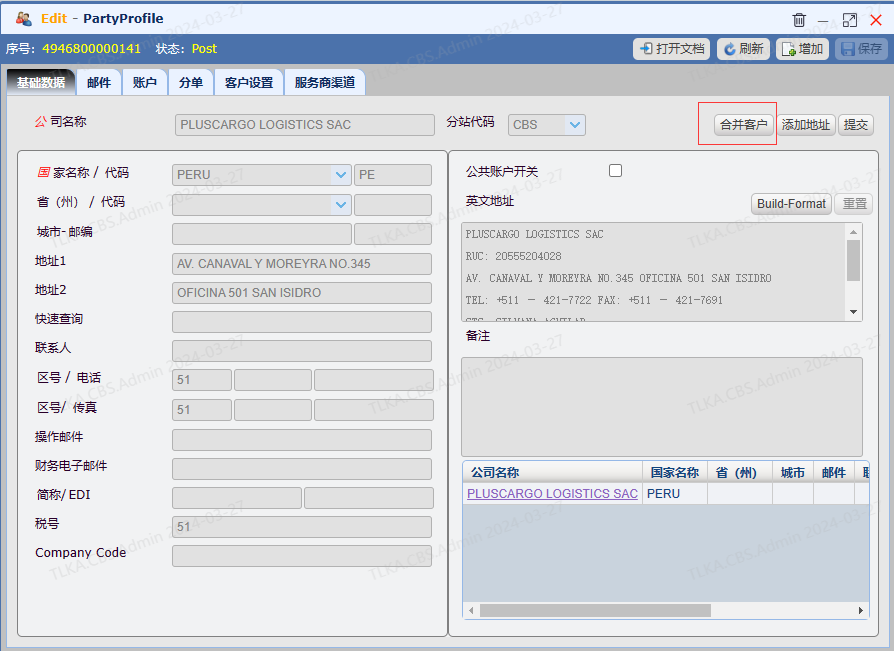
Task: Click the 重置 reset button
Action: point(854,204)
